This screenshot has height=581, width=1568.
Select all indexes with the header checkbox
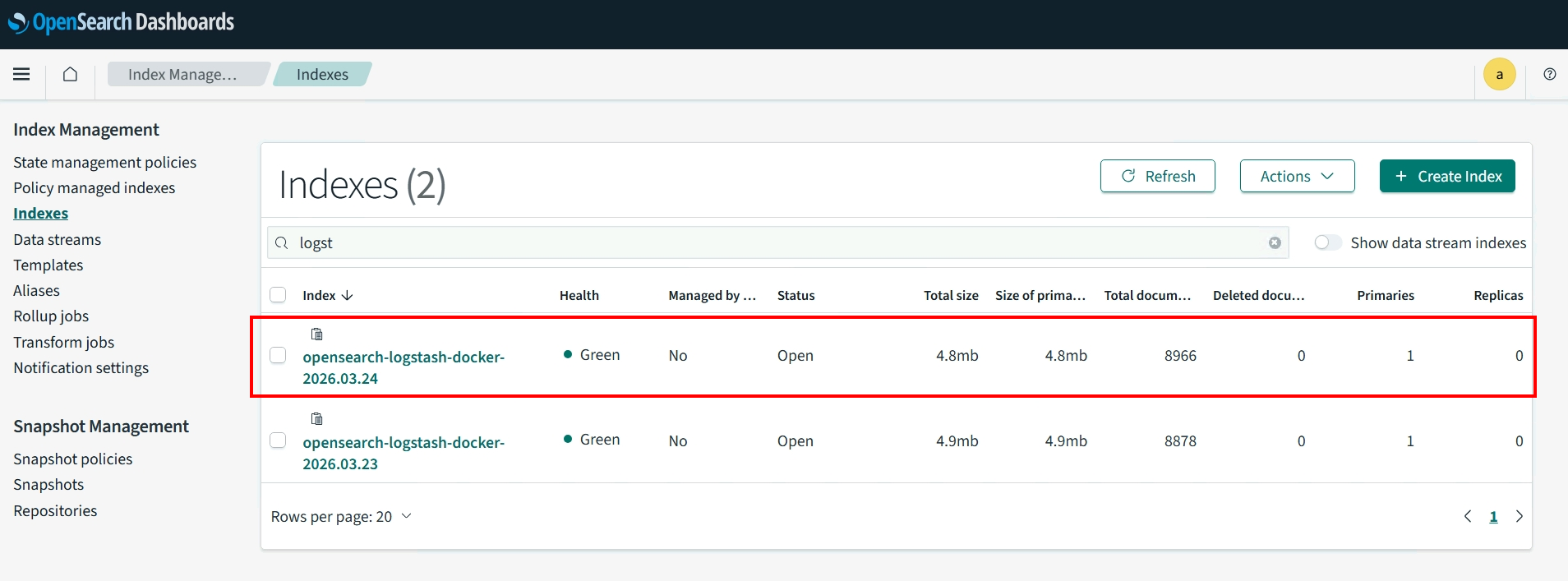click(x=278, y=294)
